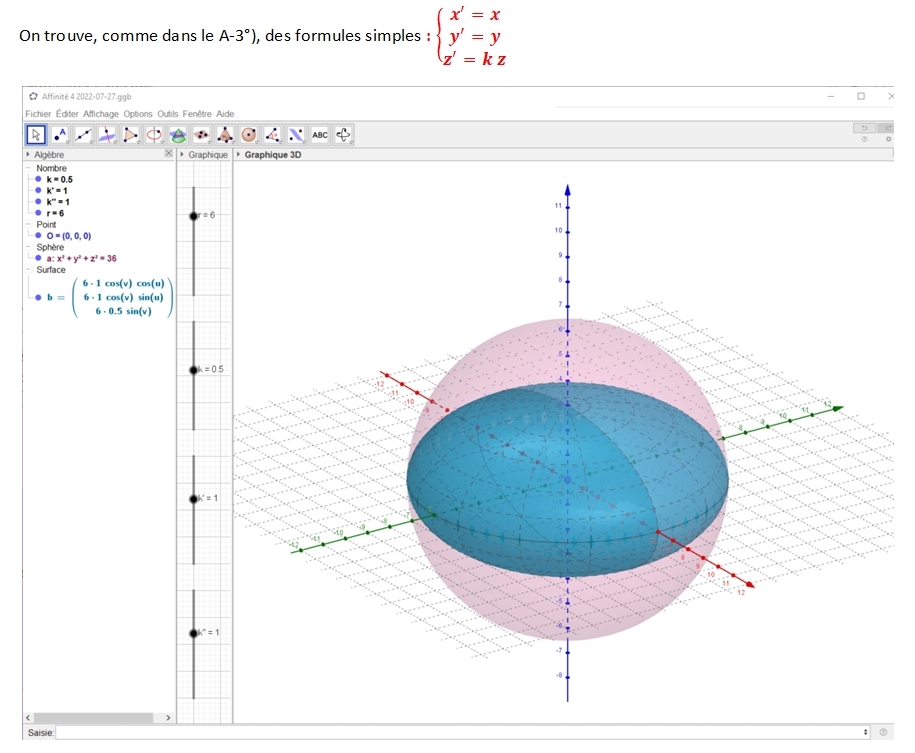Screen dimensions: 915x753
Task: Open the Fenêtre menu
Action: 197,114
